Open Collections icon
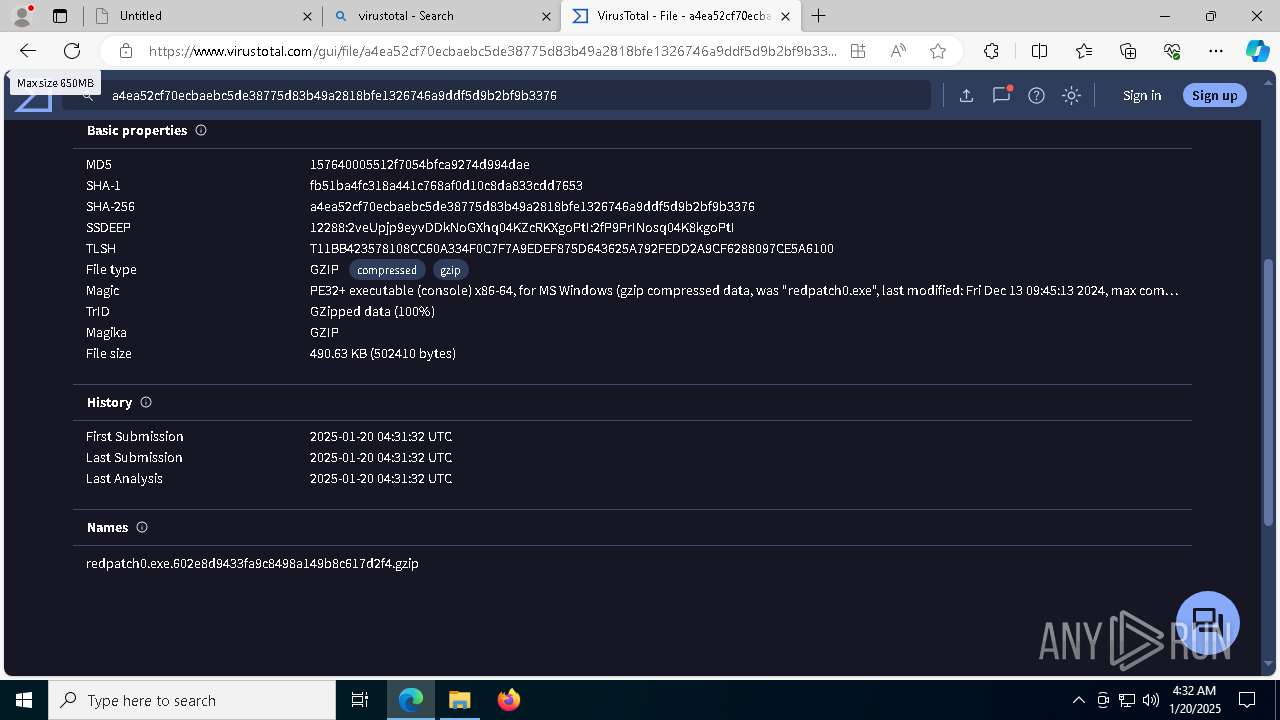Image resolution: width=1280 pixels, height=720 pixels. tap(1128, 51)
